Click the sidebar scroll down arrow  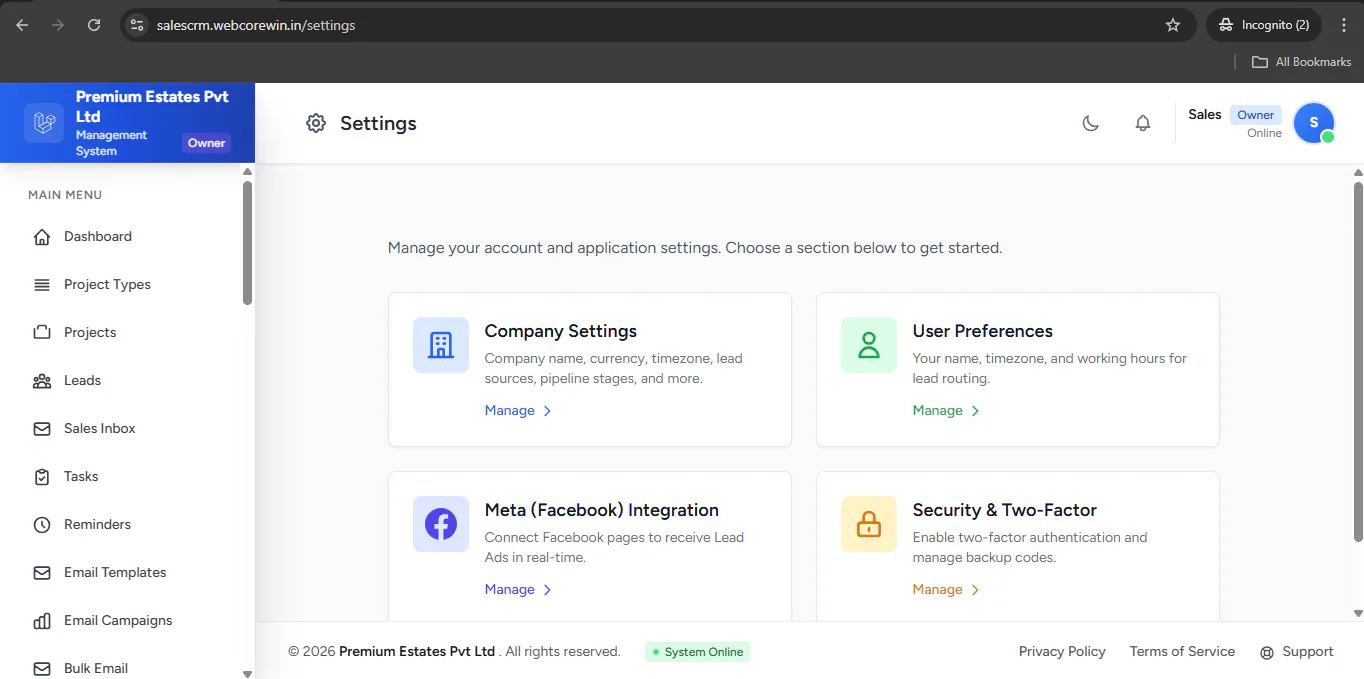pos(247,674)
